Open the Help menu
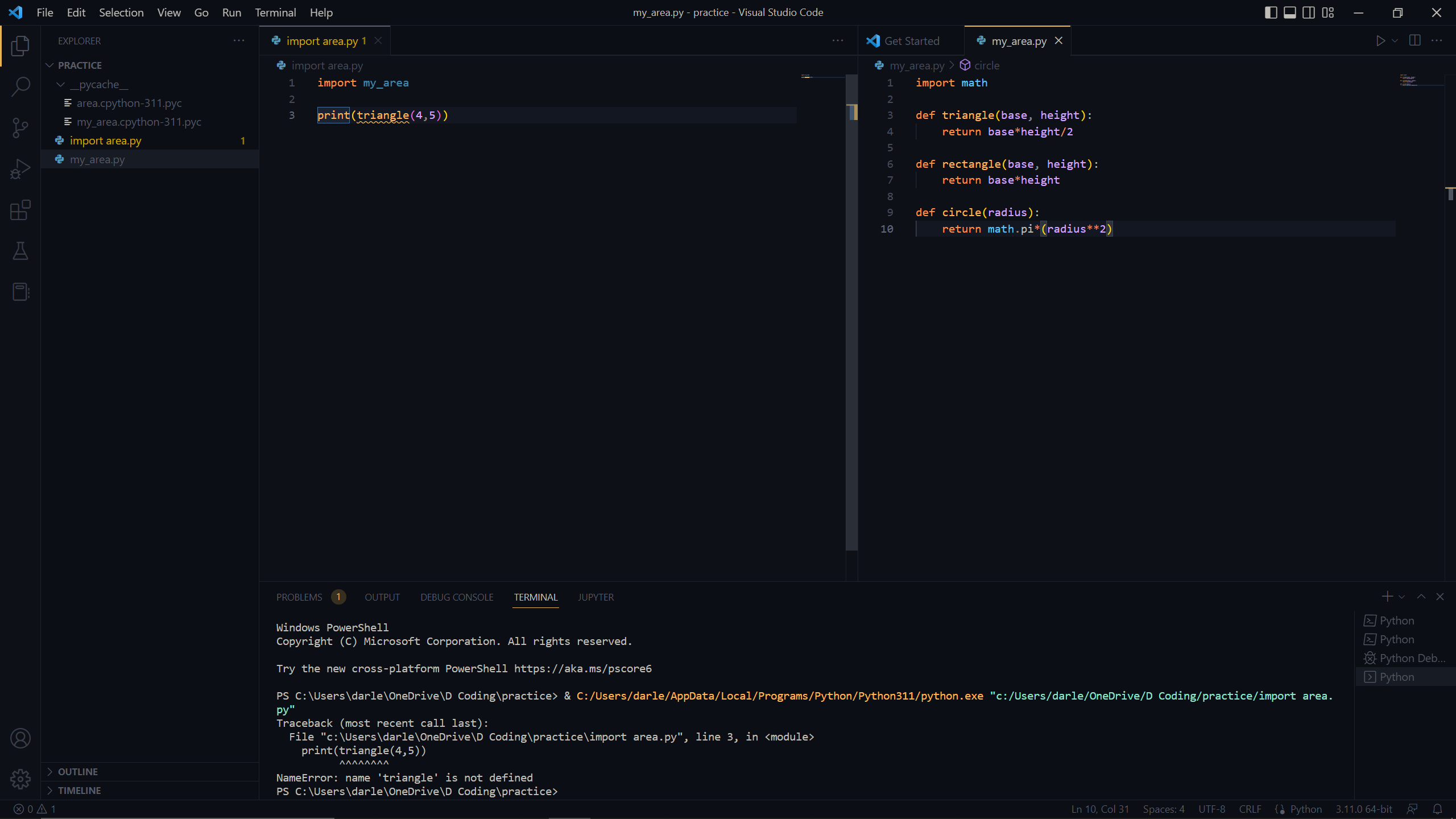 coord(321,13)
